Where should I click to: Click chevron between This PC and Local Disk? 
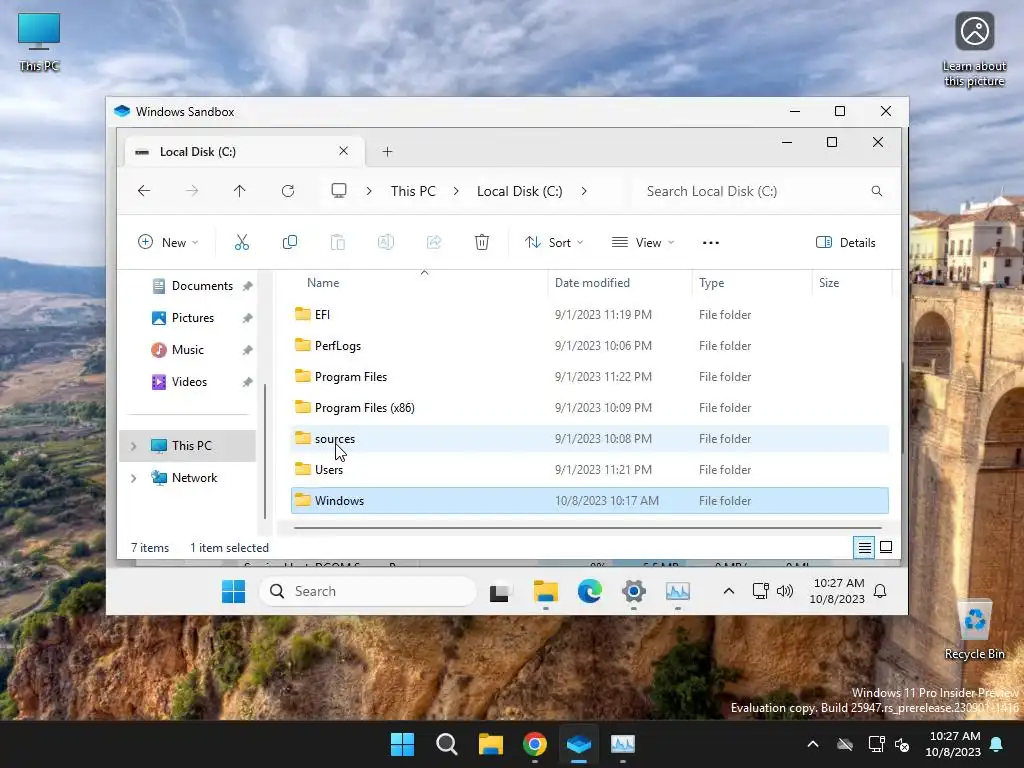(x=456, y=191)
